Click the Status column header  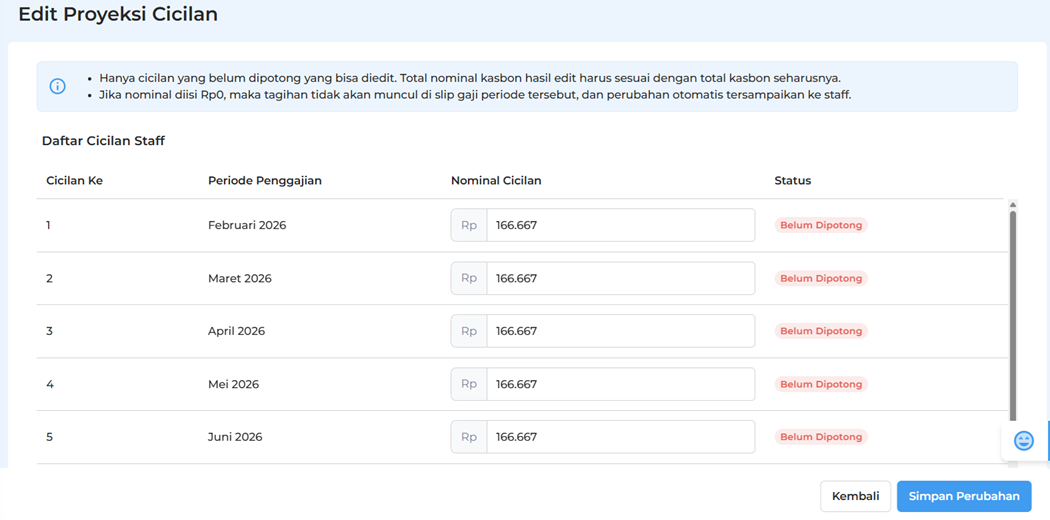pyautogui.click(x=792, y=181)
